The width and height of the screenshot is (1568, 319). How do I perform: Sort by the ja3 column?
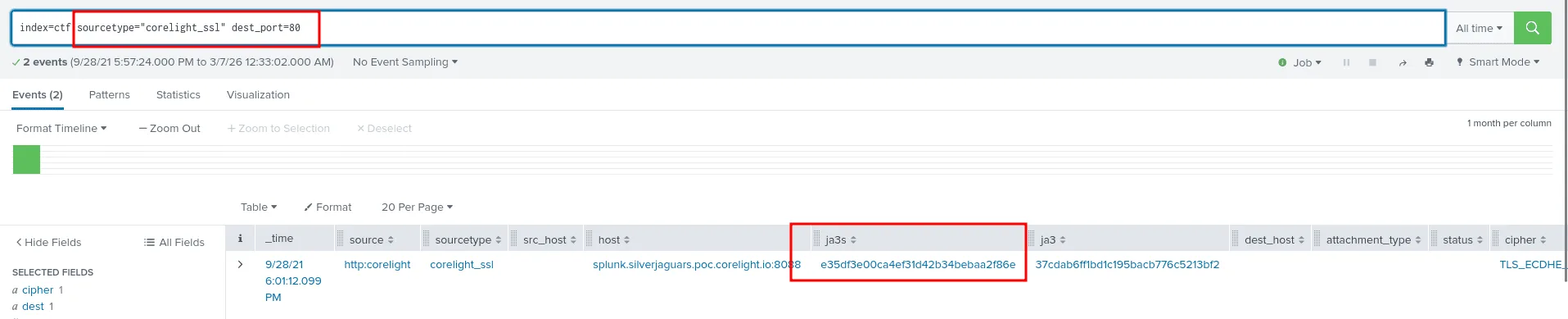click(x=1053, y=240)
